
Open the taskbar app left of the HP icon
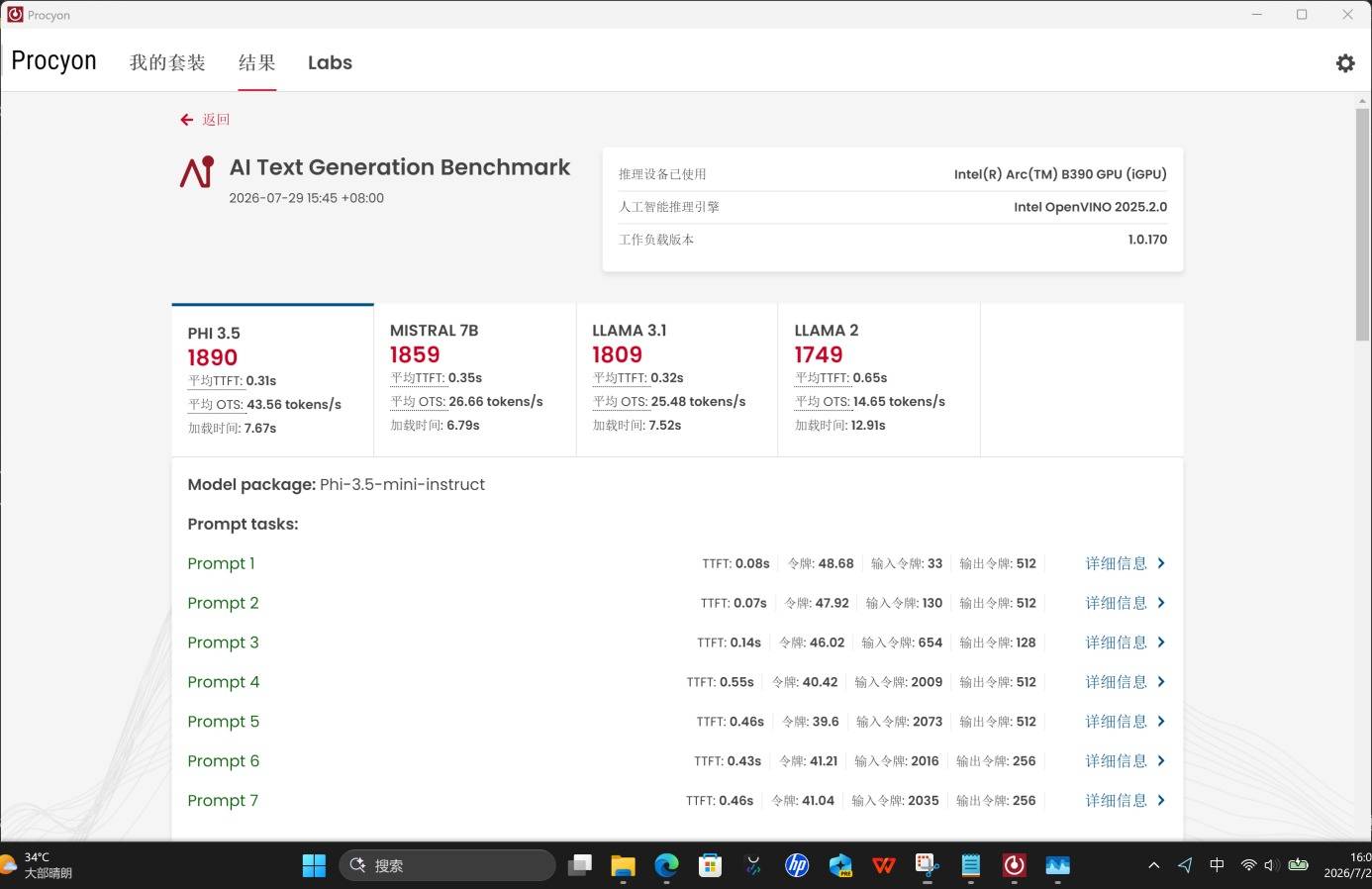753,865
